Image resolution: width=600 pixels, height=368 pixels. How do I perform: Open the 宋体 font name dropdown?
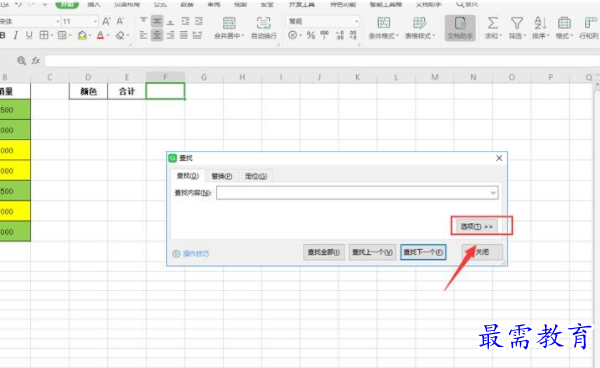point(58,21)
